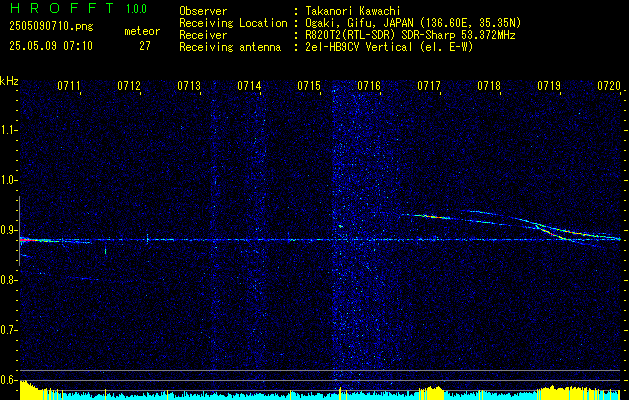The width and height of the screenshot is (629, 400).
Task: Click the kHz axis unit label
Action: point(9,81)
